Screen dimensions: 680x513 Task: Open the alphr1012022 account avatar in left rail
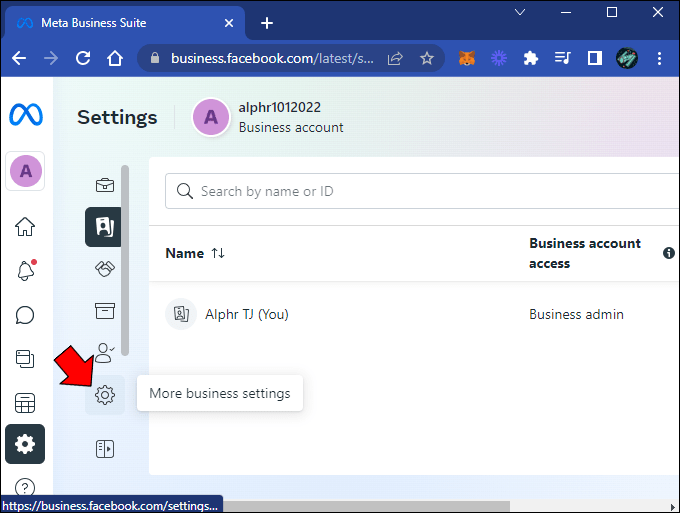pyautogui.click(x=26, y=171)
